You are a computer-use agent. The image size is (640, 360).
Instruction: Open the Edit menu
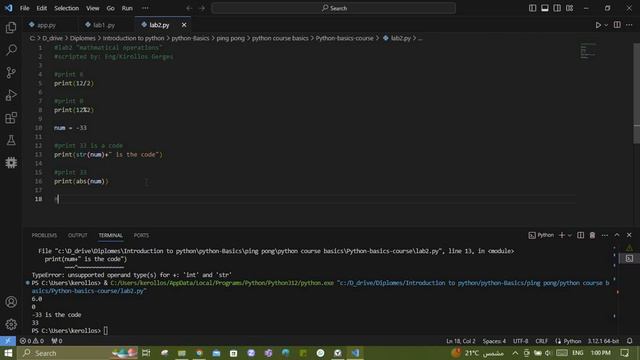(x=42, y=8)
